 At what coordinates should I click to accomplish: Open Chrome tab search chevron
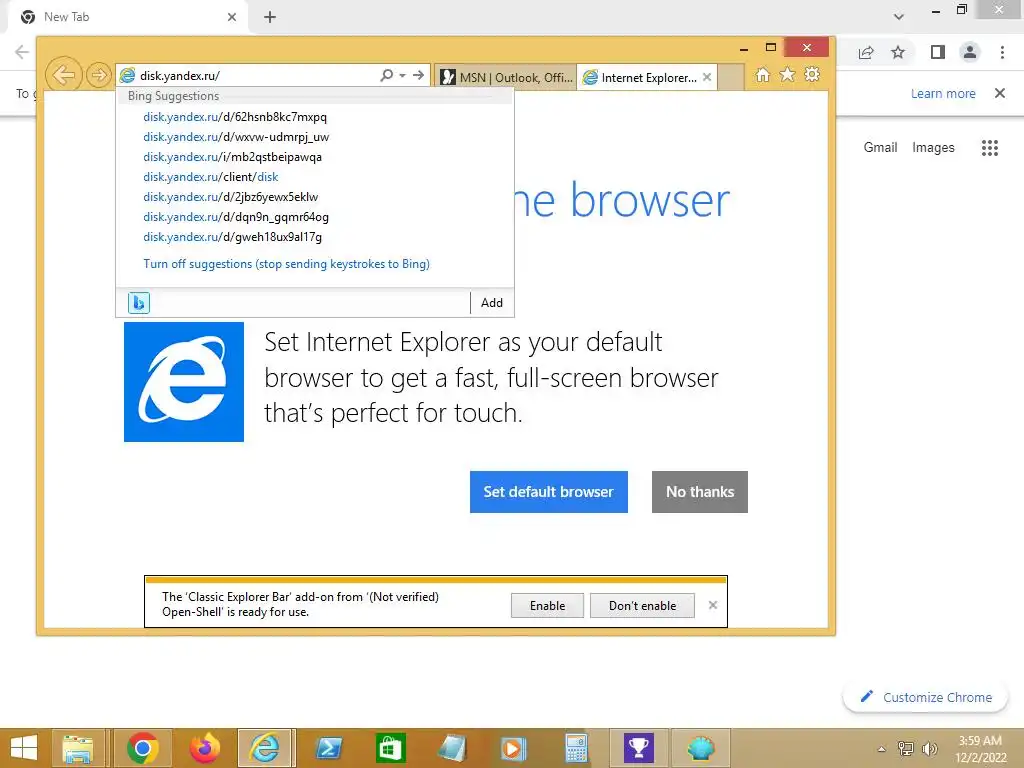(x=899, y=17)
